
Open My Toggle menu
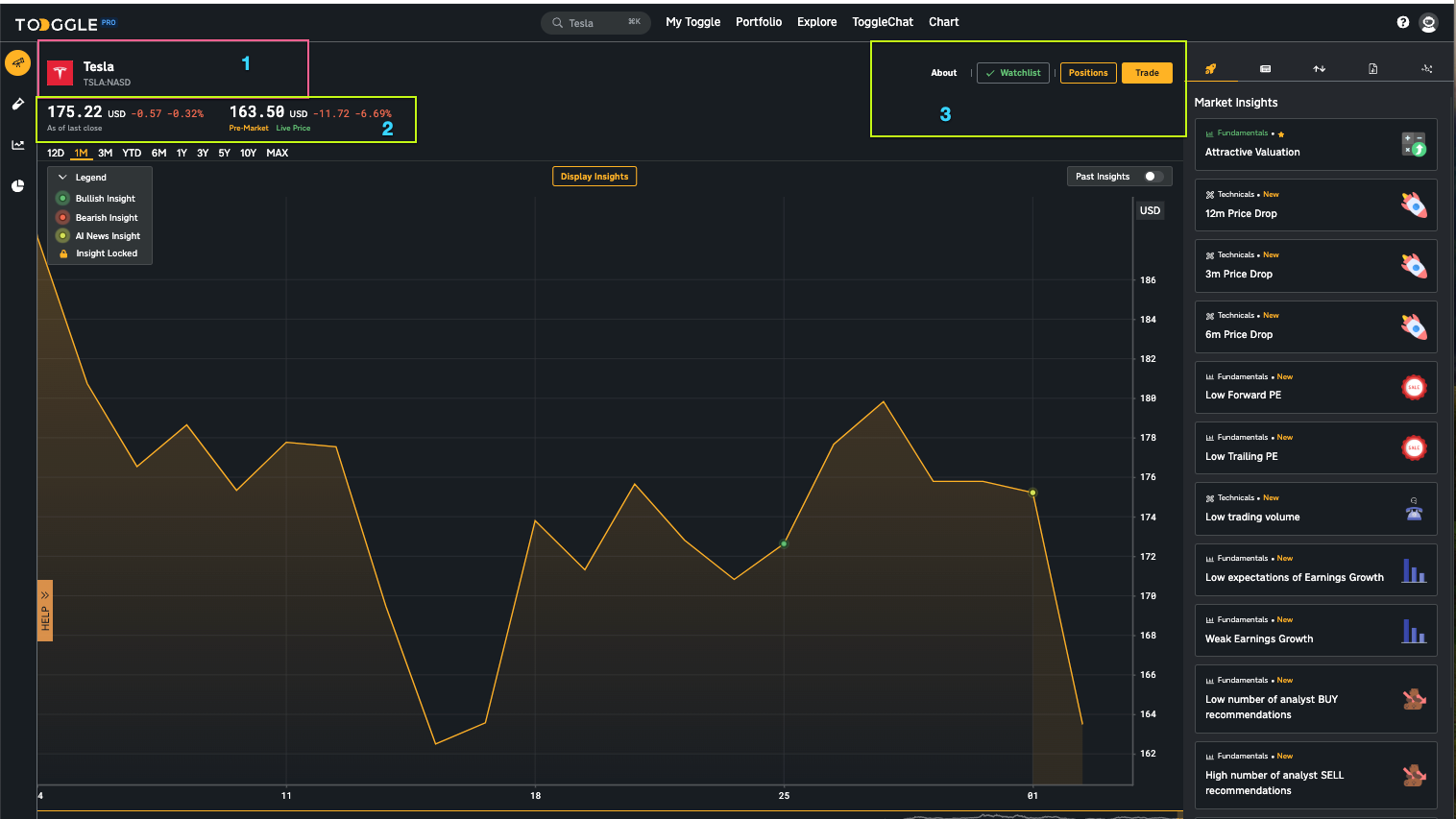693,22
